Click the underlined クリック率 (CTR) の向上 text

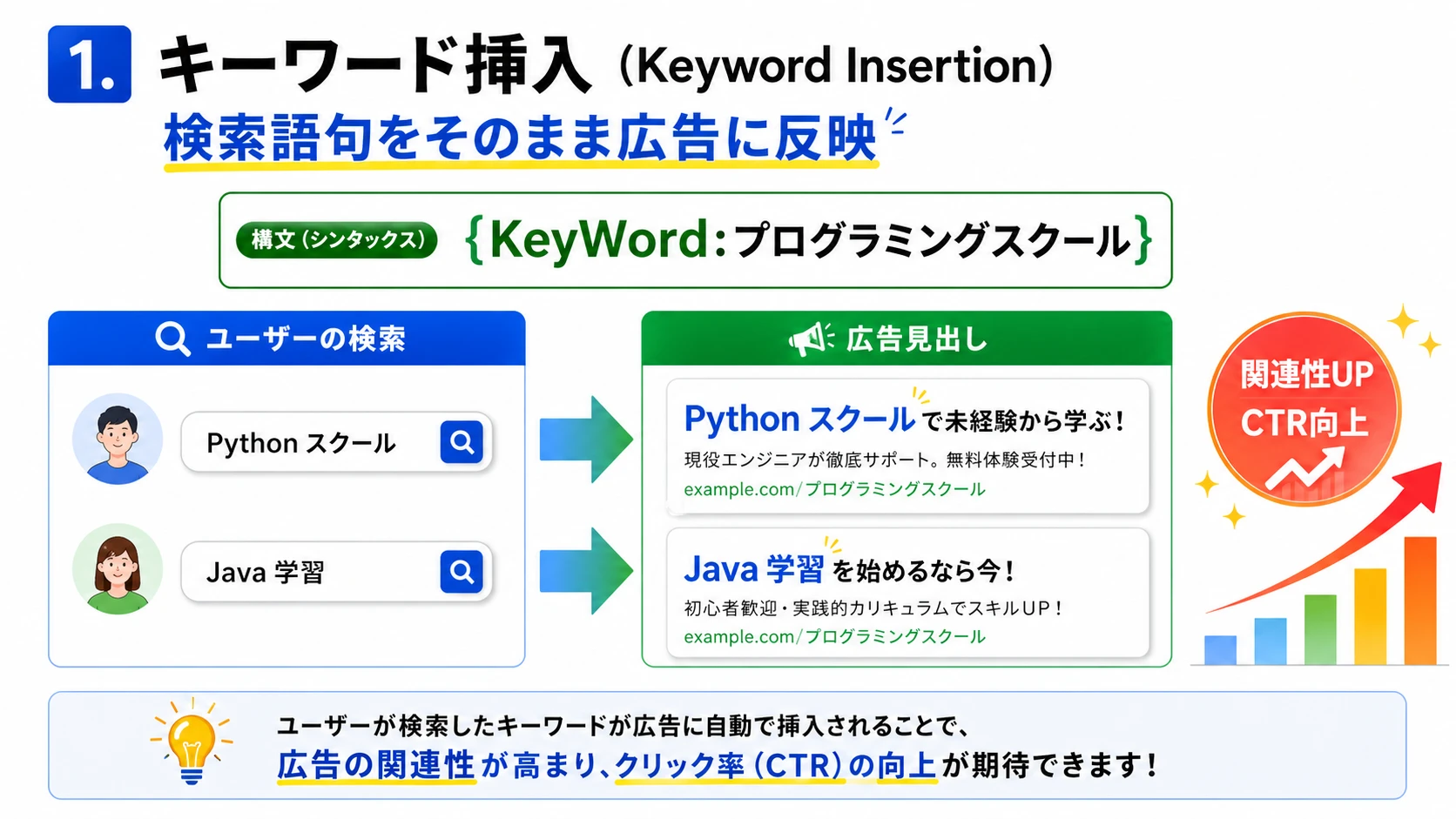click(775, 766)
